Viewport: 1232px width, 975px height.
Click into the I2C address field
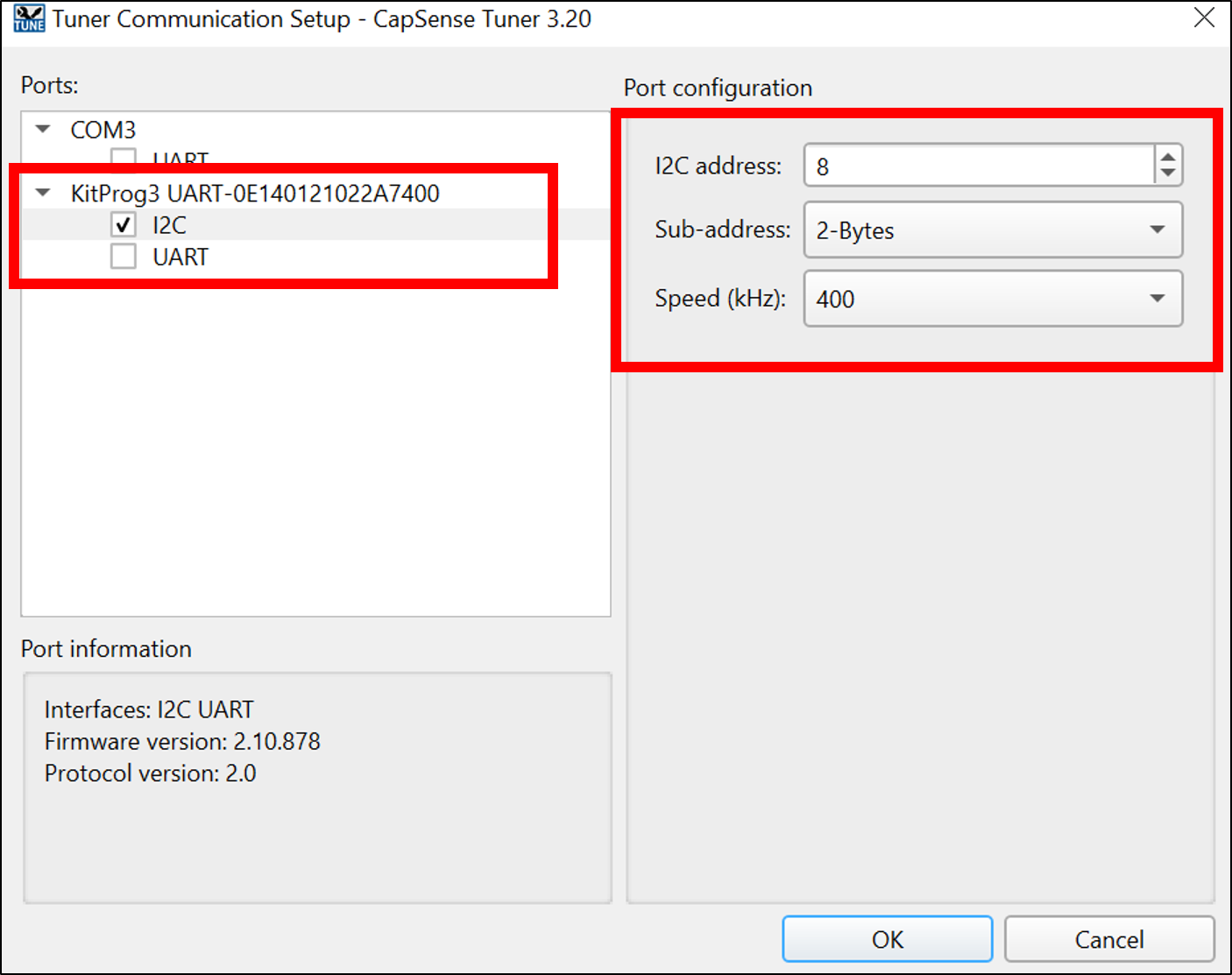[x=979, y=166]
